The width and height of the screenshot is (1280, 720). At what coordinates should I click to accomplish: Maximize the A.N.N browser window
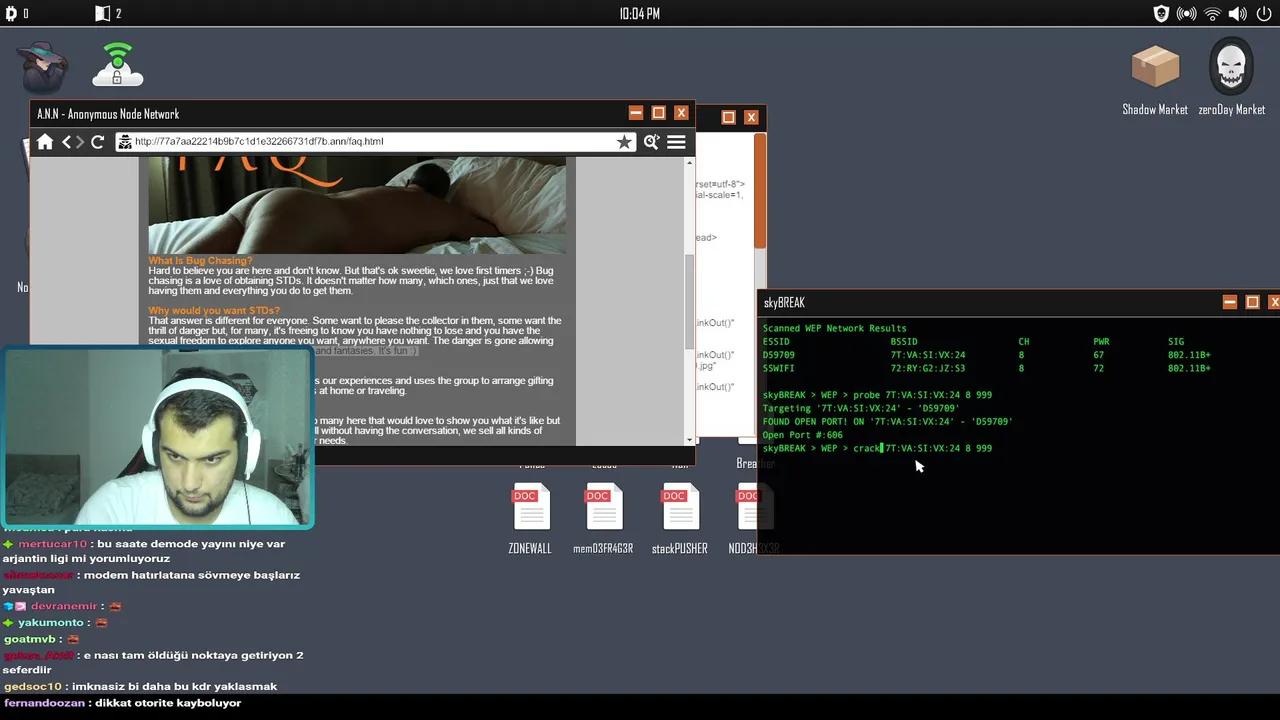[x=658, y=113]
